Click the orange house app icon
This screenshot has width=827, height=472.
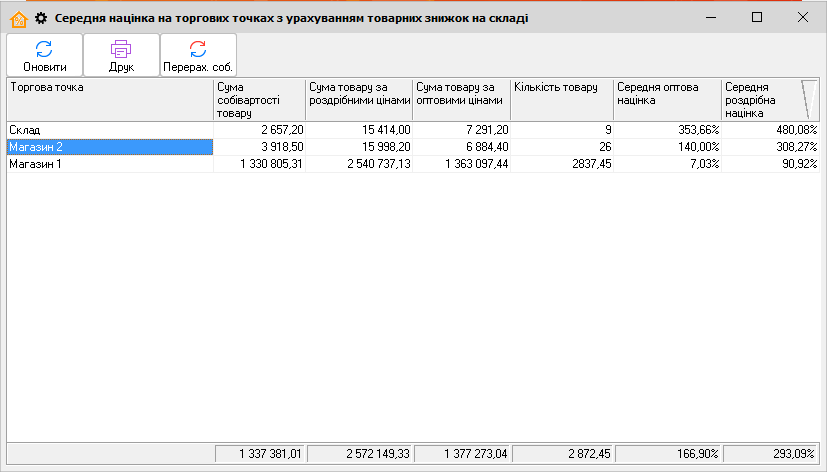click(x=17, y=18)
